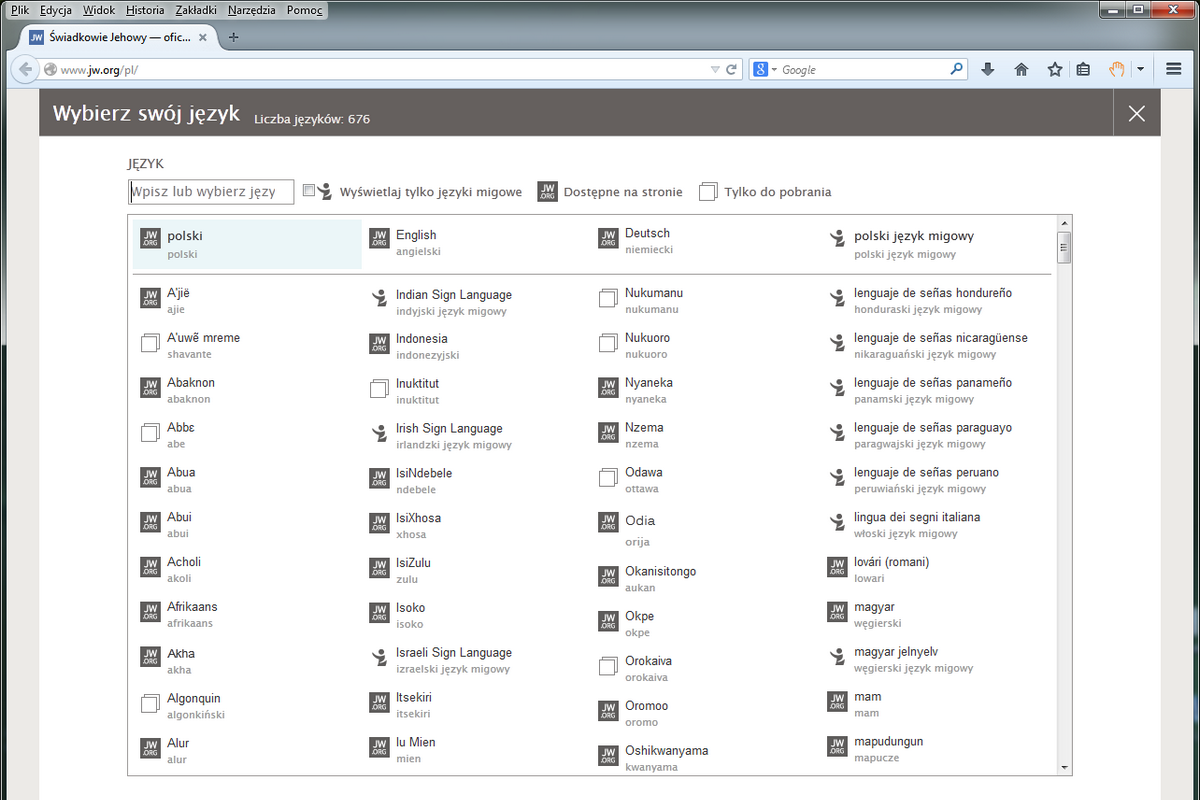1200x800 pixels.
Task: Click the download-only icon beside Orokaiva
Action: (608, 666)
